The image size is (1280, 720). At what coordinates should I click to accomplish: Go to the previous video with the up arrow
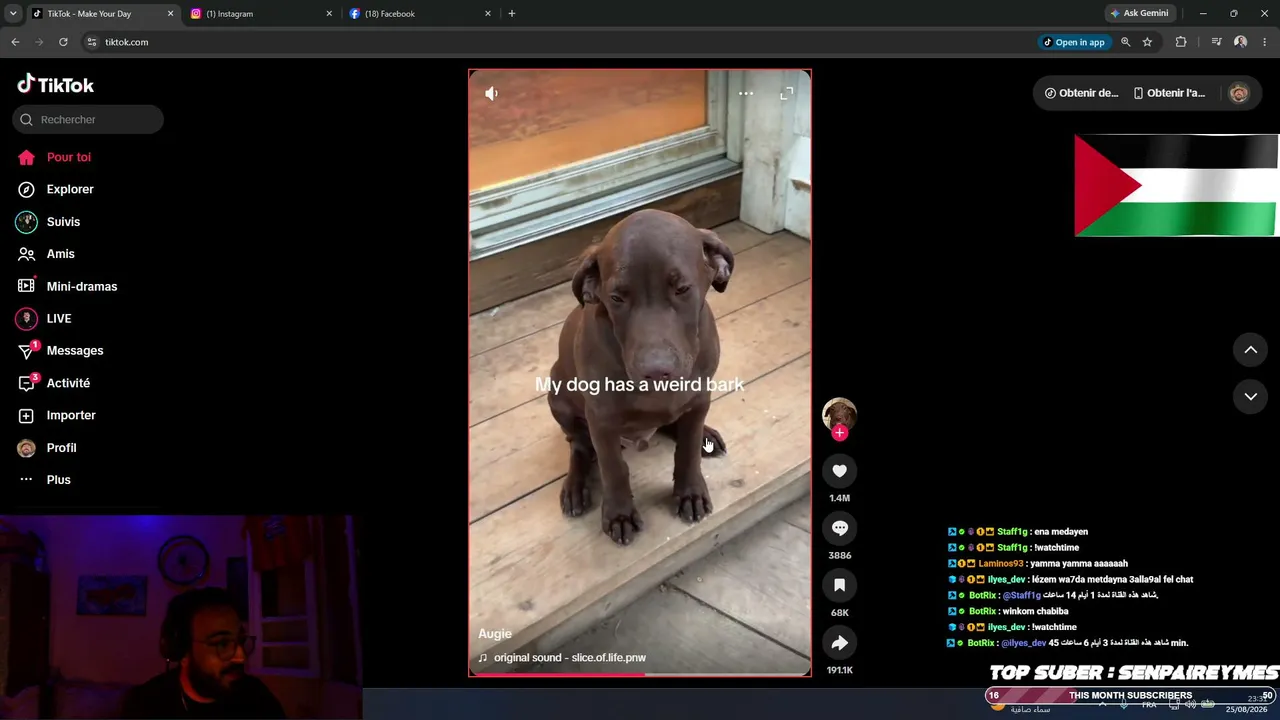coord(1250,350)
